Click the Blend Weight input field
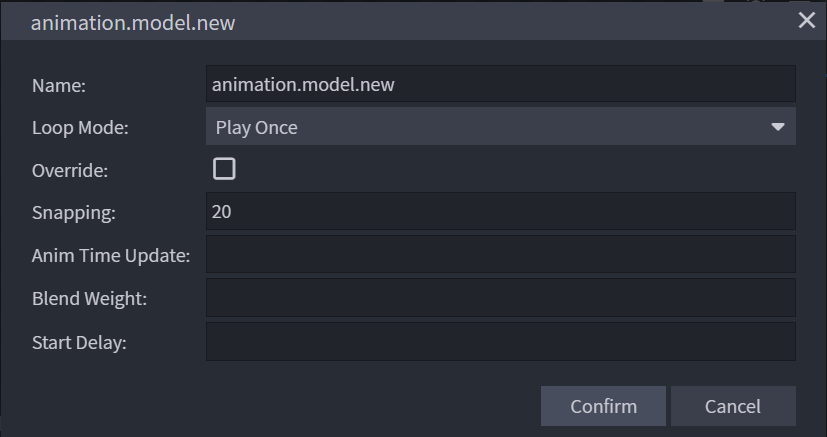Screen dimensions: 827x437 500,298
